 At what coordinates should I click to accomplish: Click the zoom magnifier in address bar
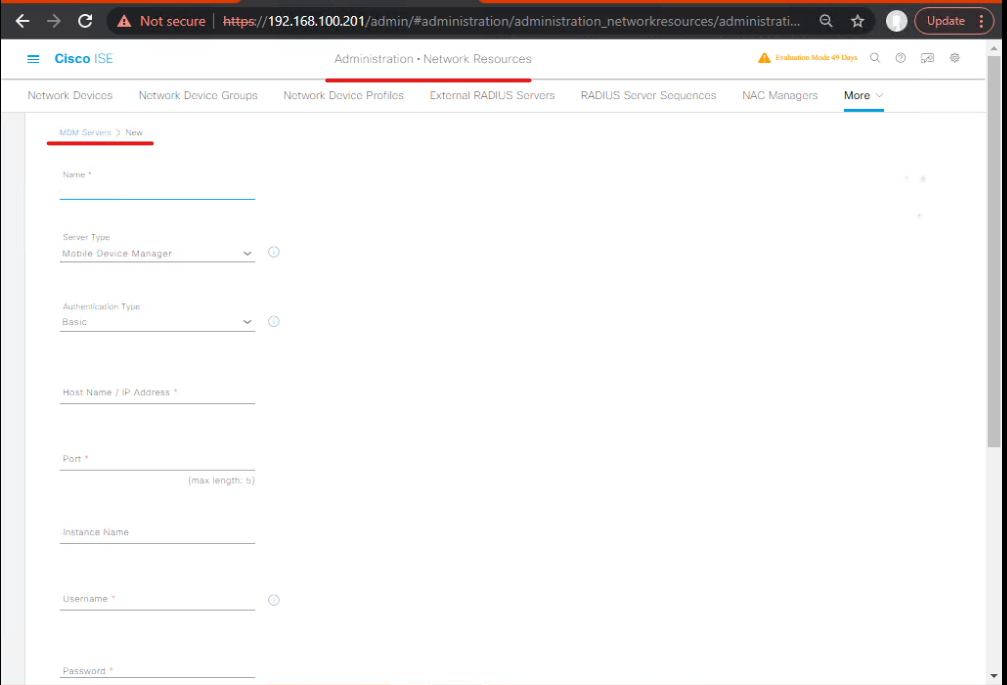click(x=826, y=21)
